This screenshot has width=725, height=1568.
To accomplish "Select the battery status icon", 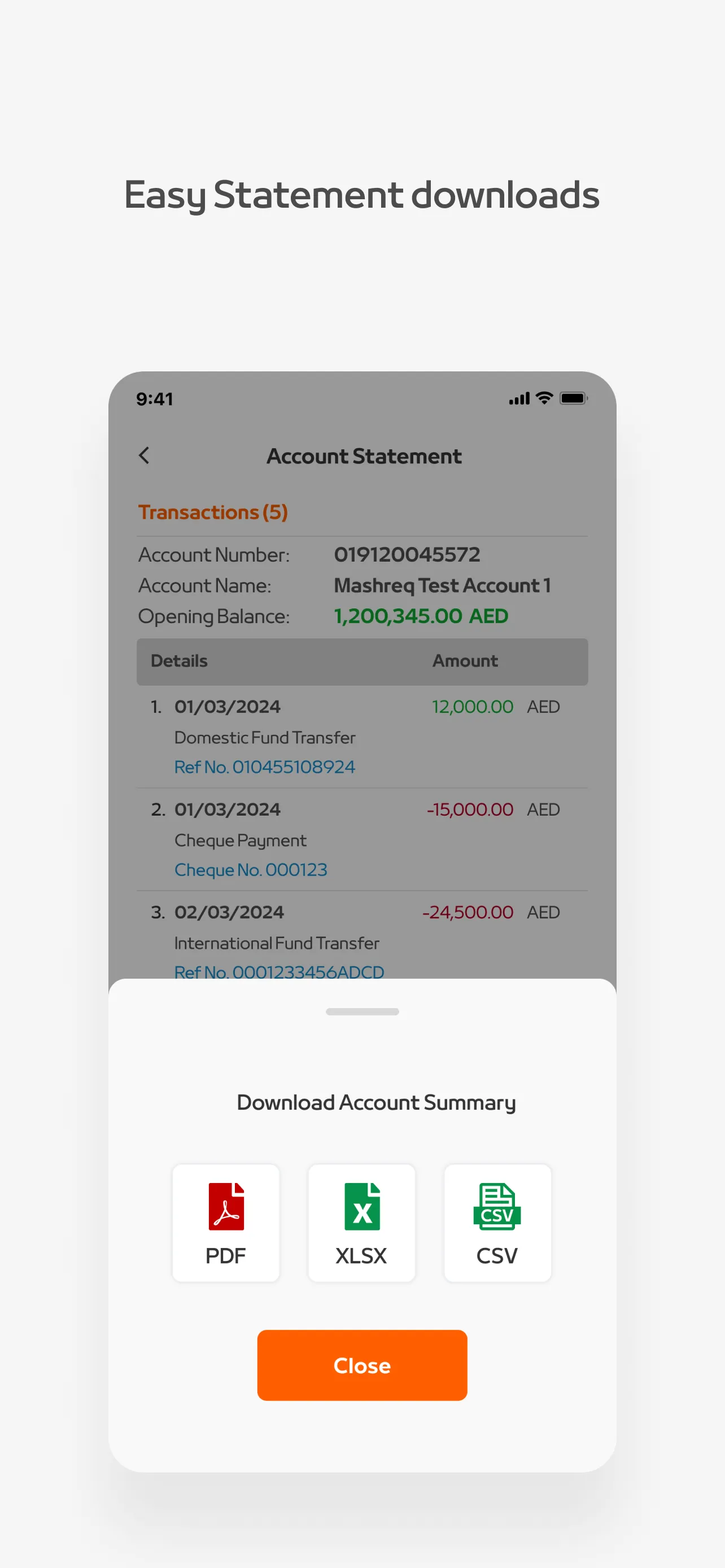I will point(574,398).
